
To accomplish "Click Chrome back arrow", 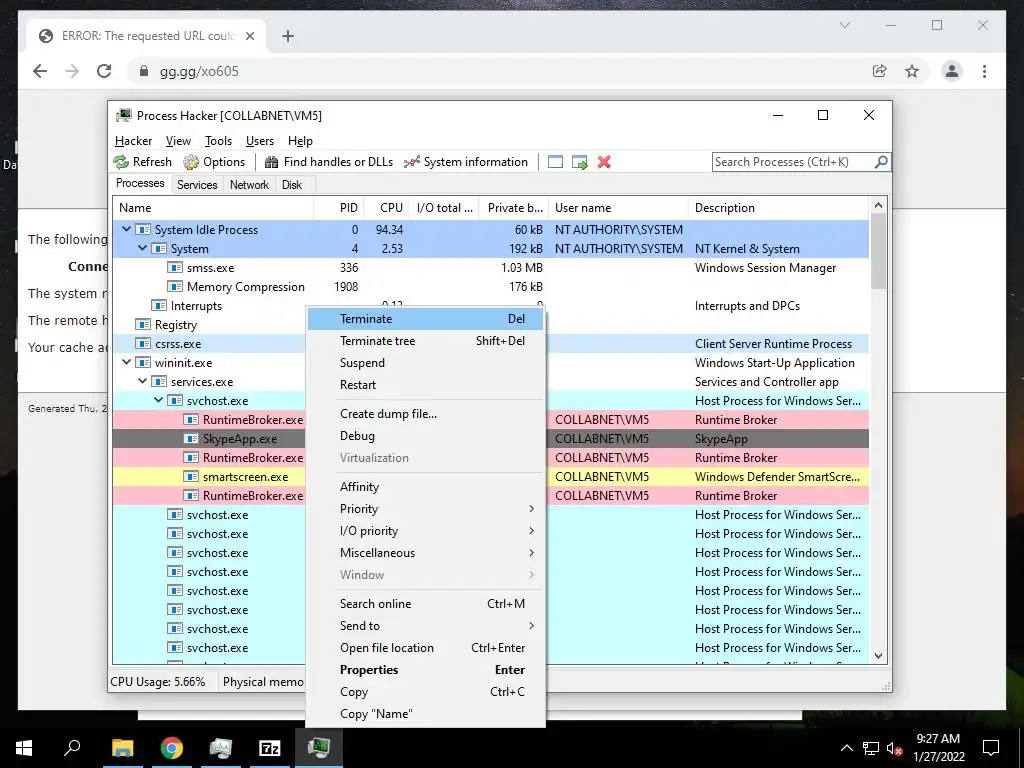I will pyautogui.click(x=40, y=71).
